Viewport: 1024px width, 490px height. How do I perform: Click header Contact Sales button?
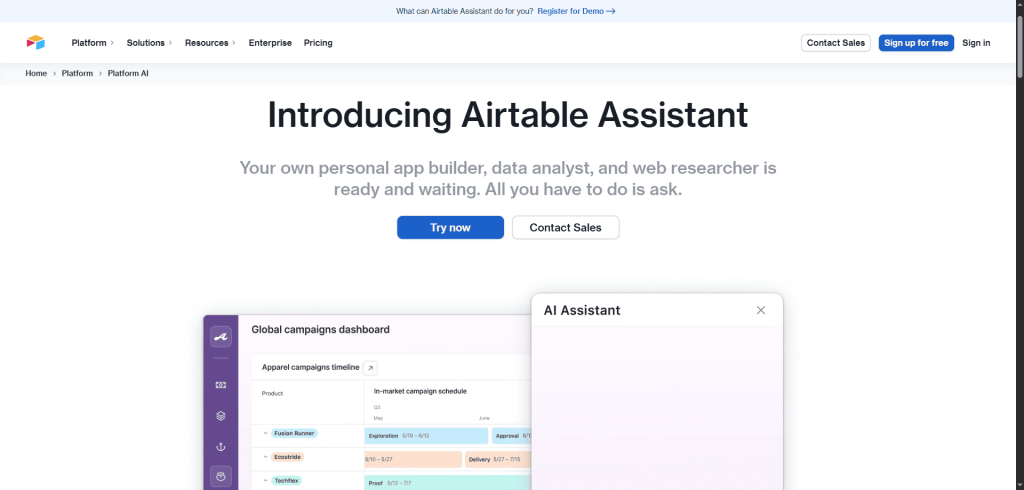click(835, 42)
